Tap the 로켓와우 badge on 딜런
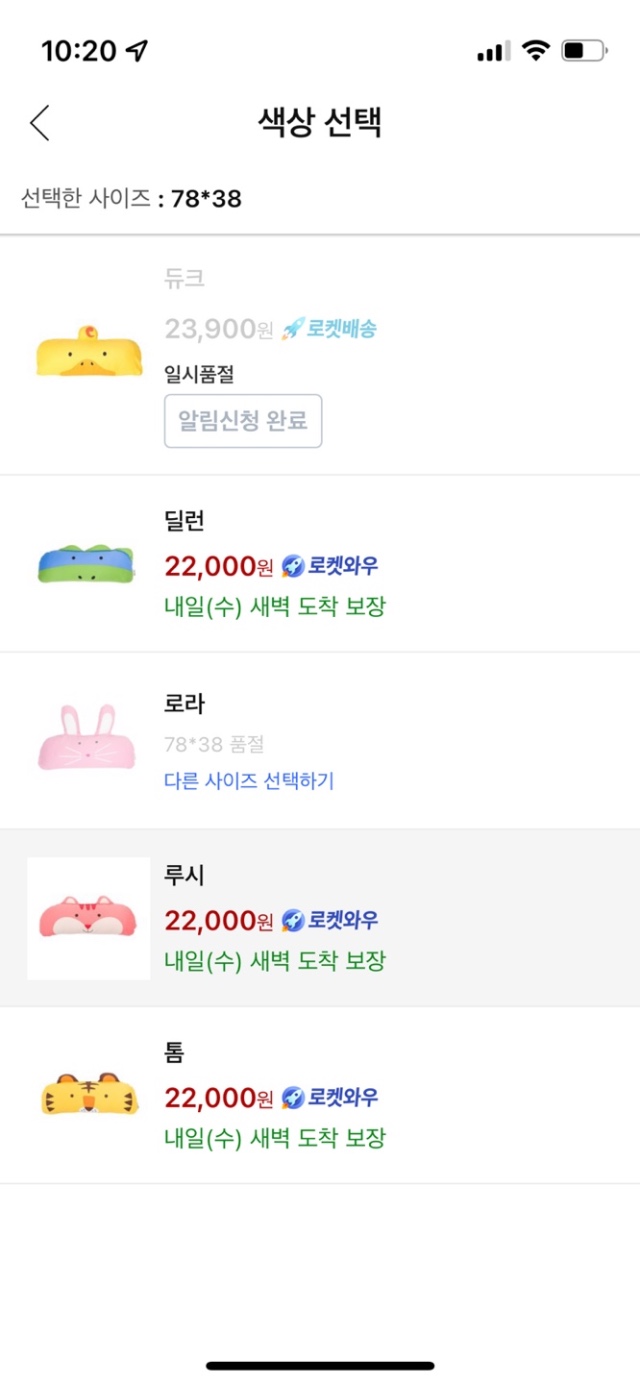 [x=330, y=567]
